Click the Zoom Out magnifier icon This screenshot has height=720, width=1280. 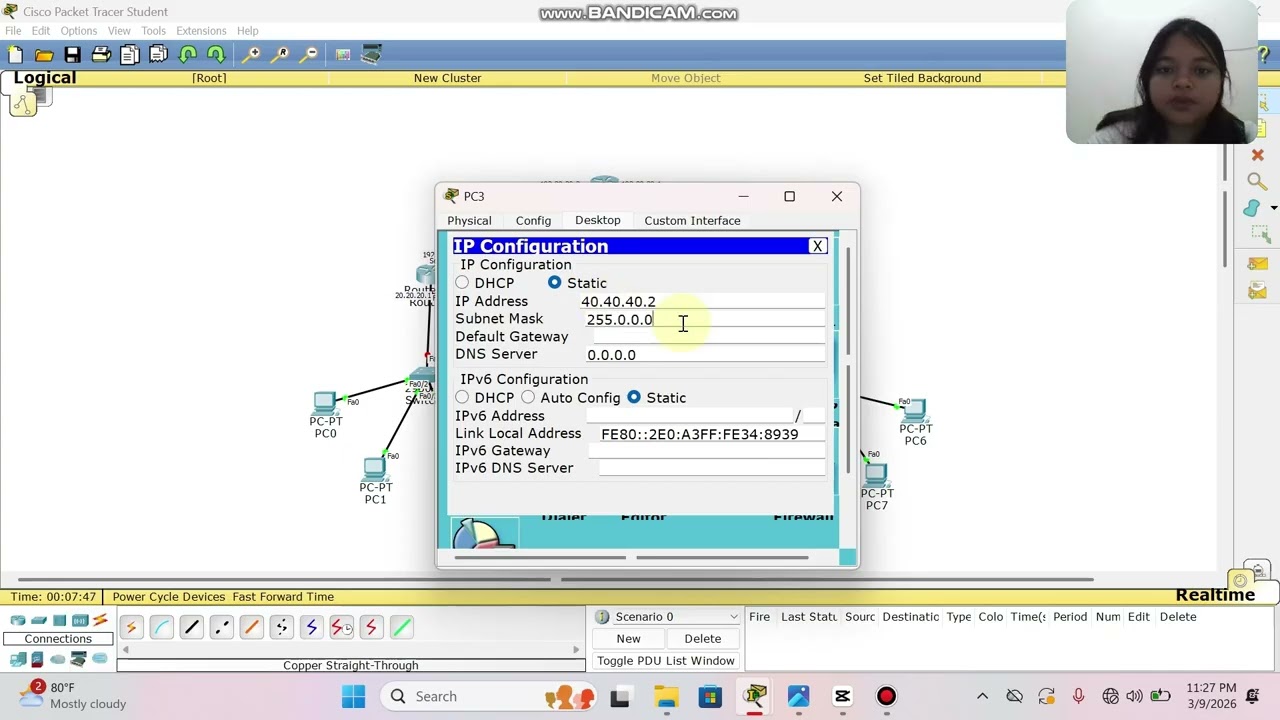pyautogui.click(x=309, y=54)
